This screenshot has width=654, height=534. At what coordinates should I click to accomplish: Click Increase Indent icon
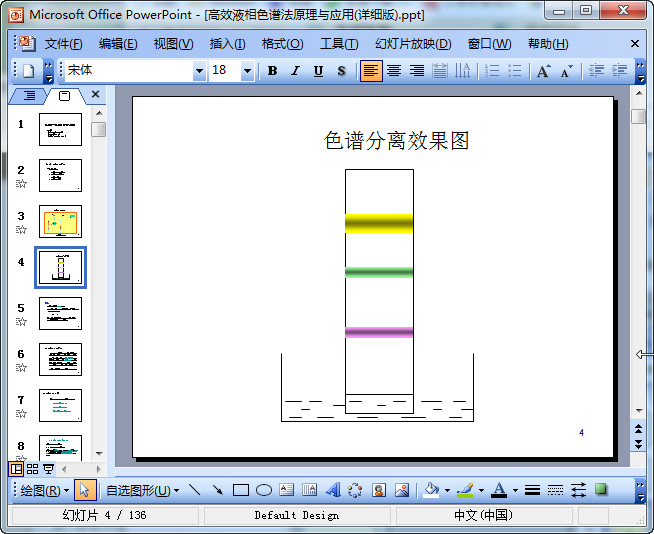[619, 71]
